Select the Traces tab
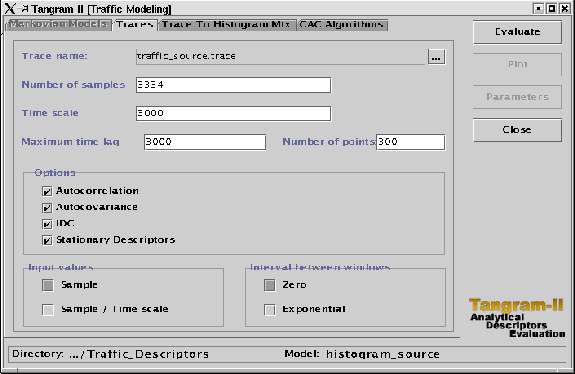 [135, 25]
